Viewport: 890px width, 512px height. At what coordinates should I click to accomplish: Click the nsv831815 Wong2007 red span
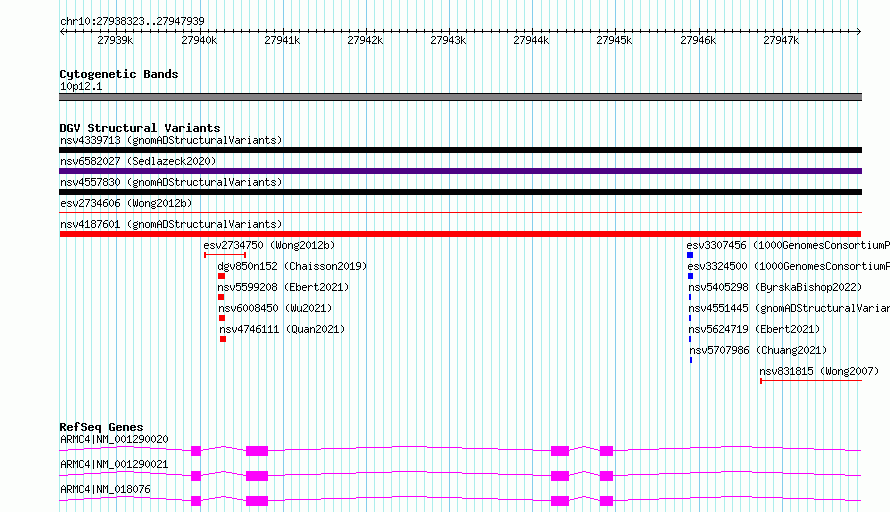point(811,381)
